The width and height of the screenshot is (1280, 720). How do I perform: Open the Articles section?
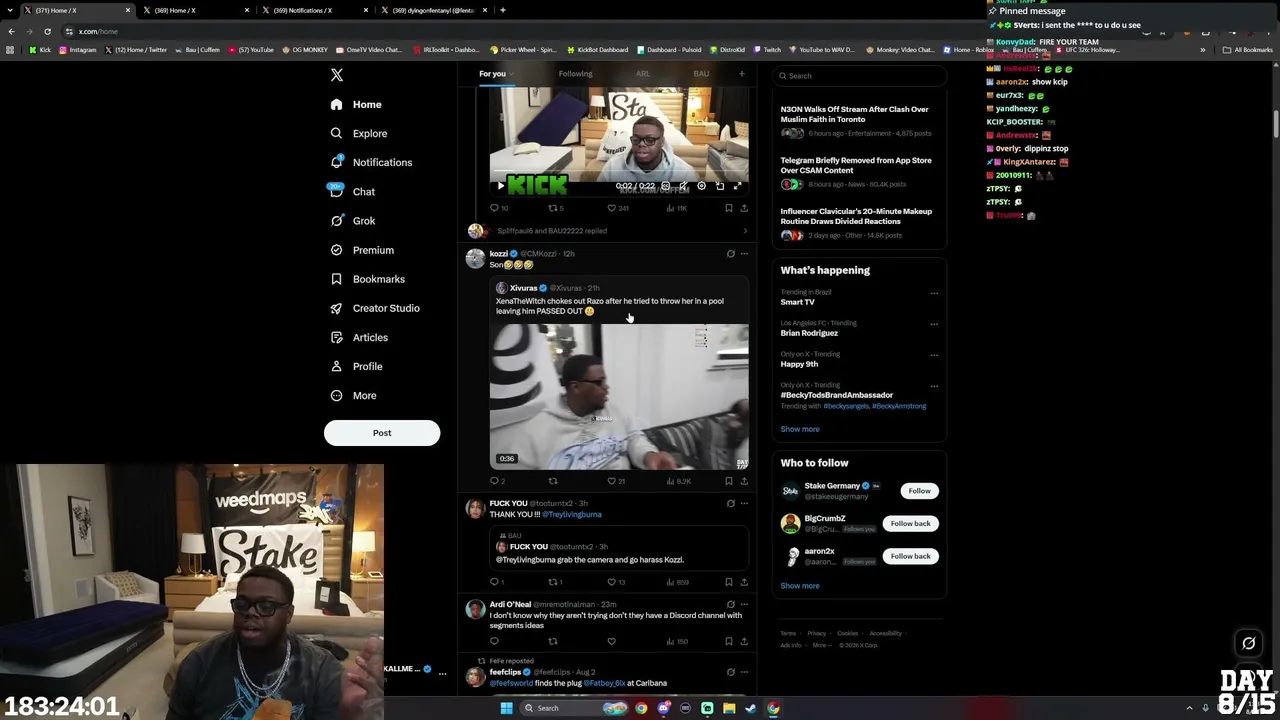pyautogui.click(x=359, y=337)
